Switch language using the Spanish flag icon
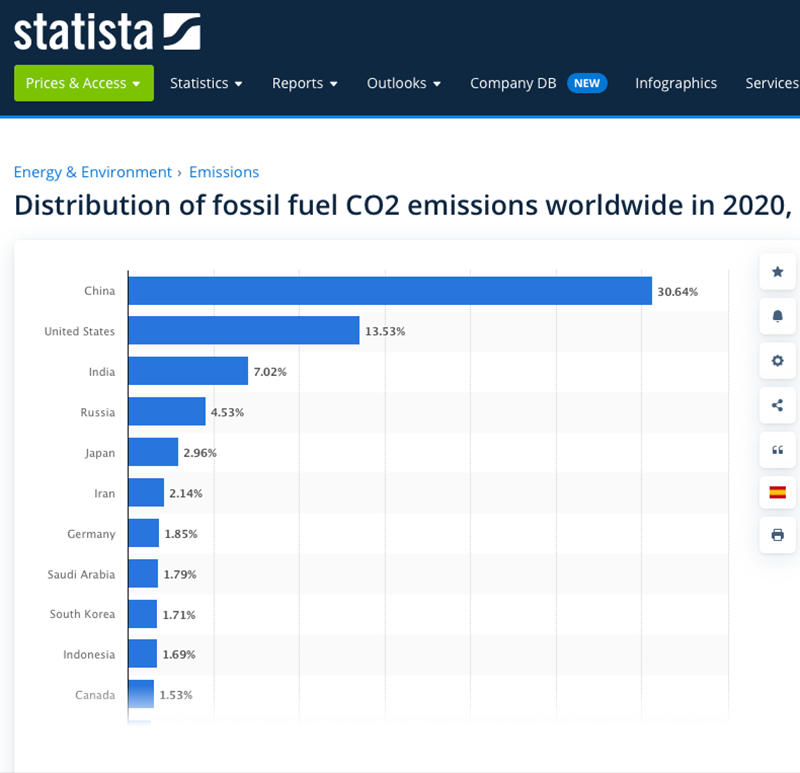Image resolution: width=800 pixels, height=773 pixels. [777, 492]
